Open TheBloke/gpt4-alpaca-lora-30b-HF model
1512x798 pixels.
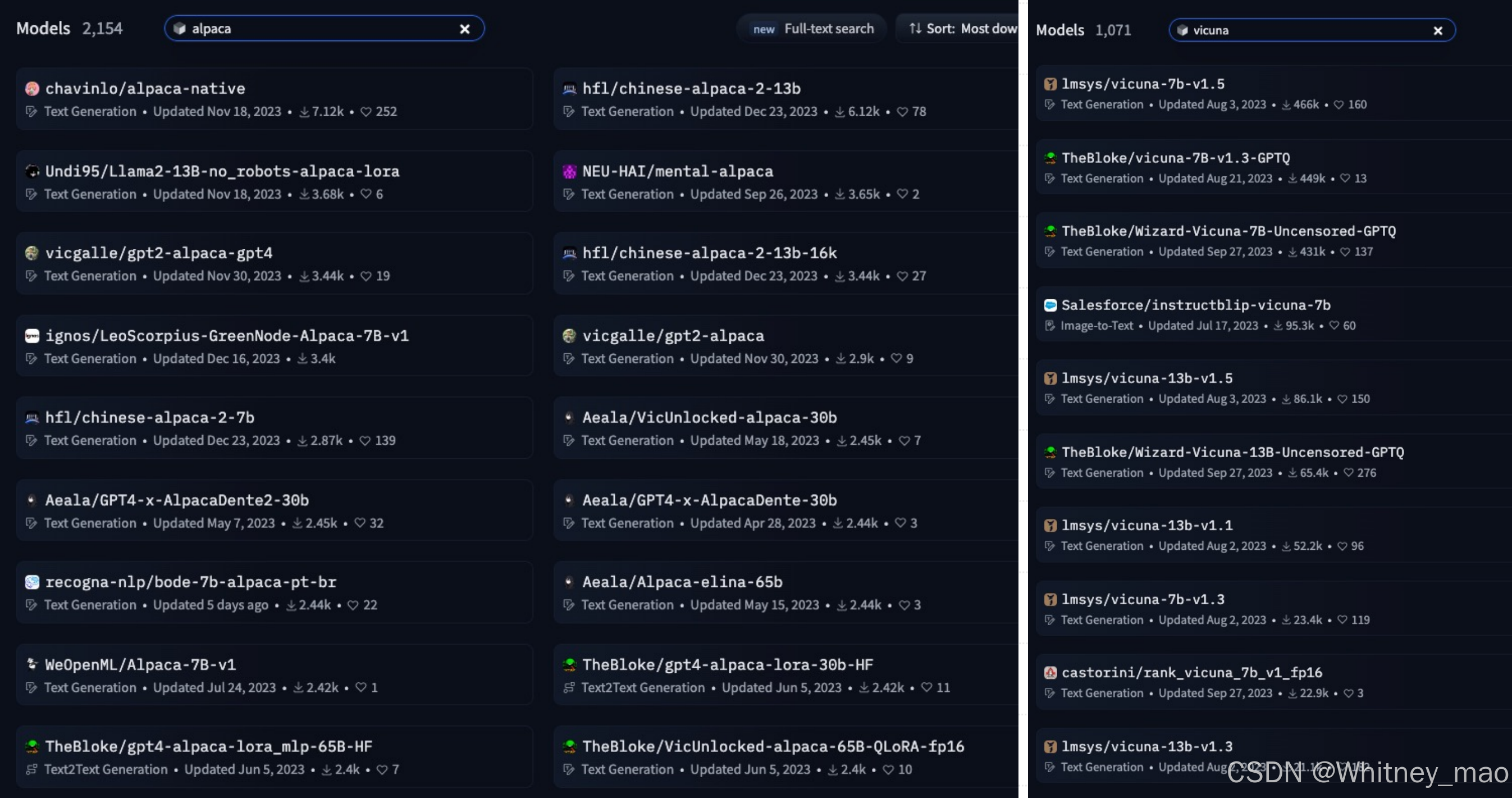728,665
